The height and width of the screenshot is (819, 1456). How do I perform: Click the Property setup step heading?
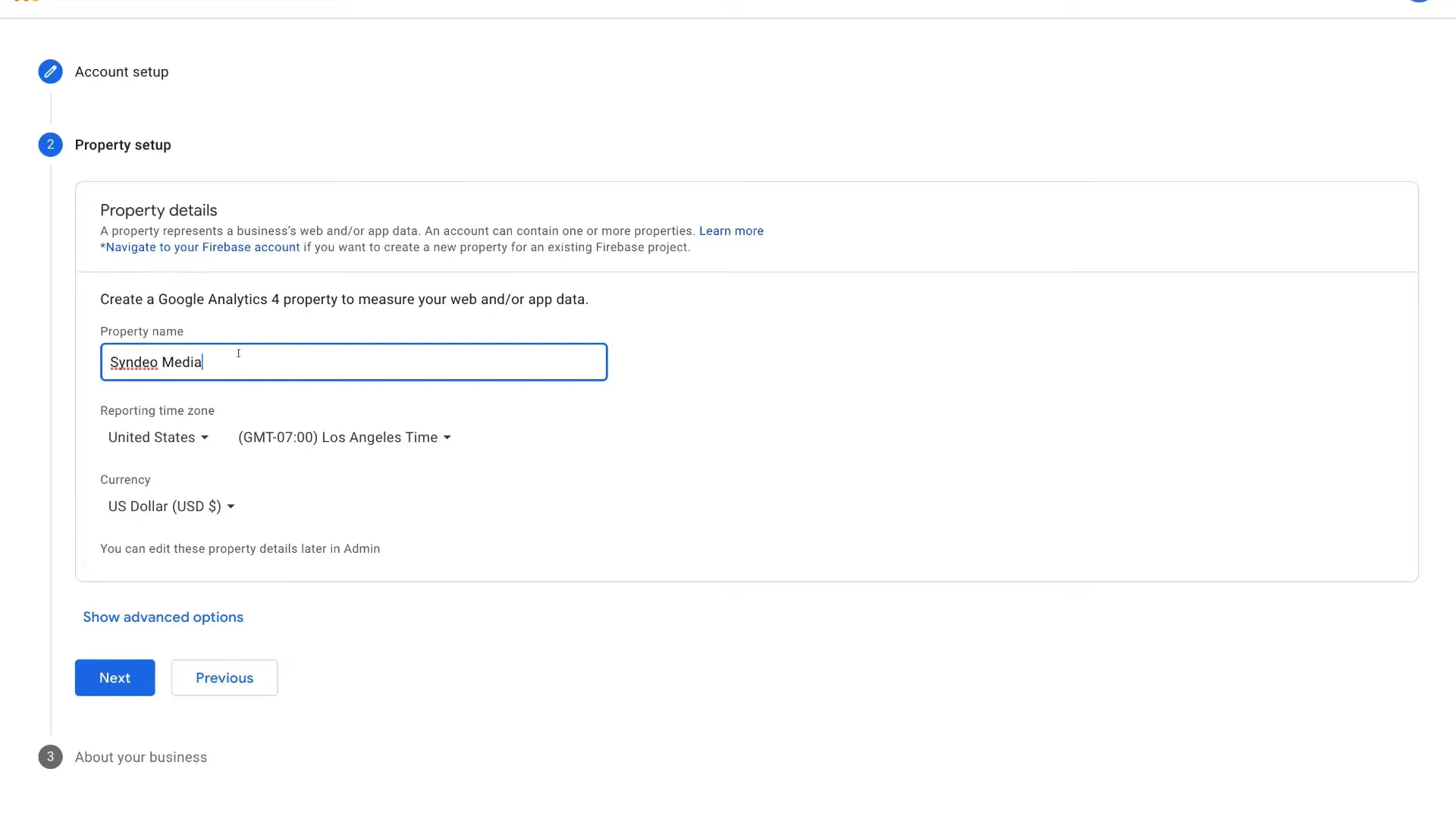123,145
